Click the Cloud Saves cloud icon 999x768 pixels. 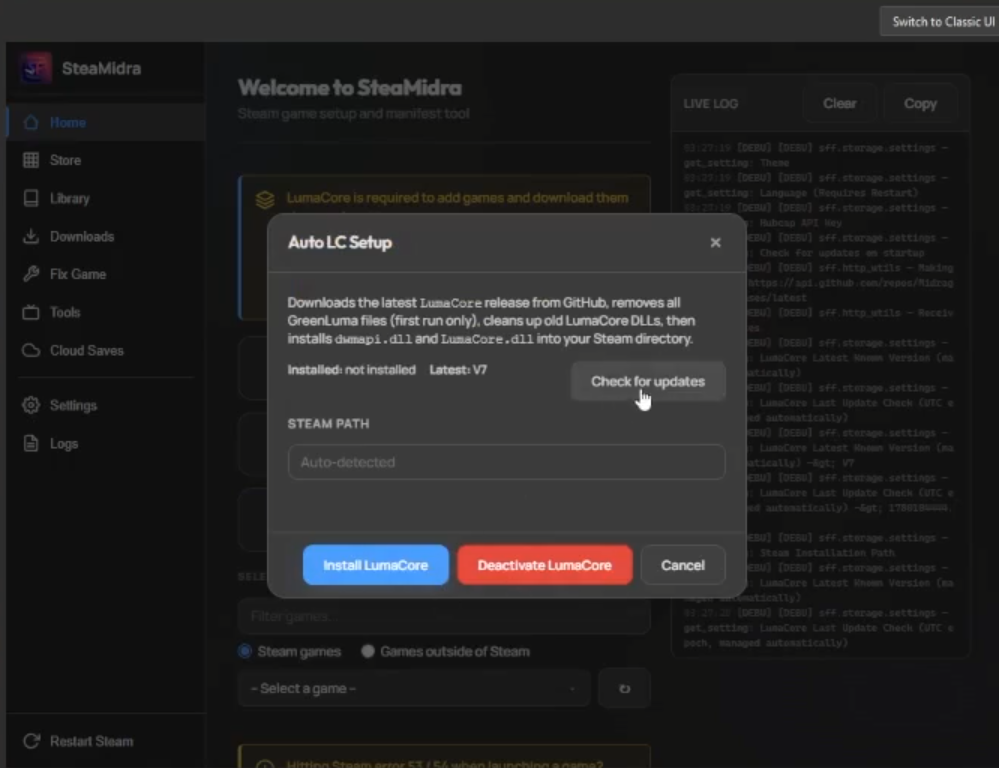(x=31, y=351)
